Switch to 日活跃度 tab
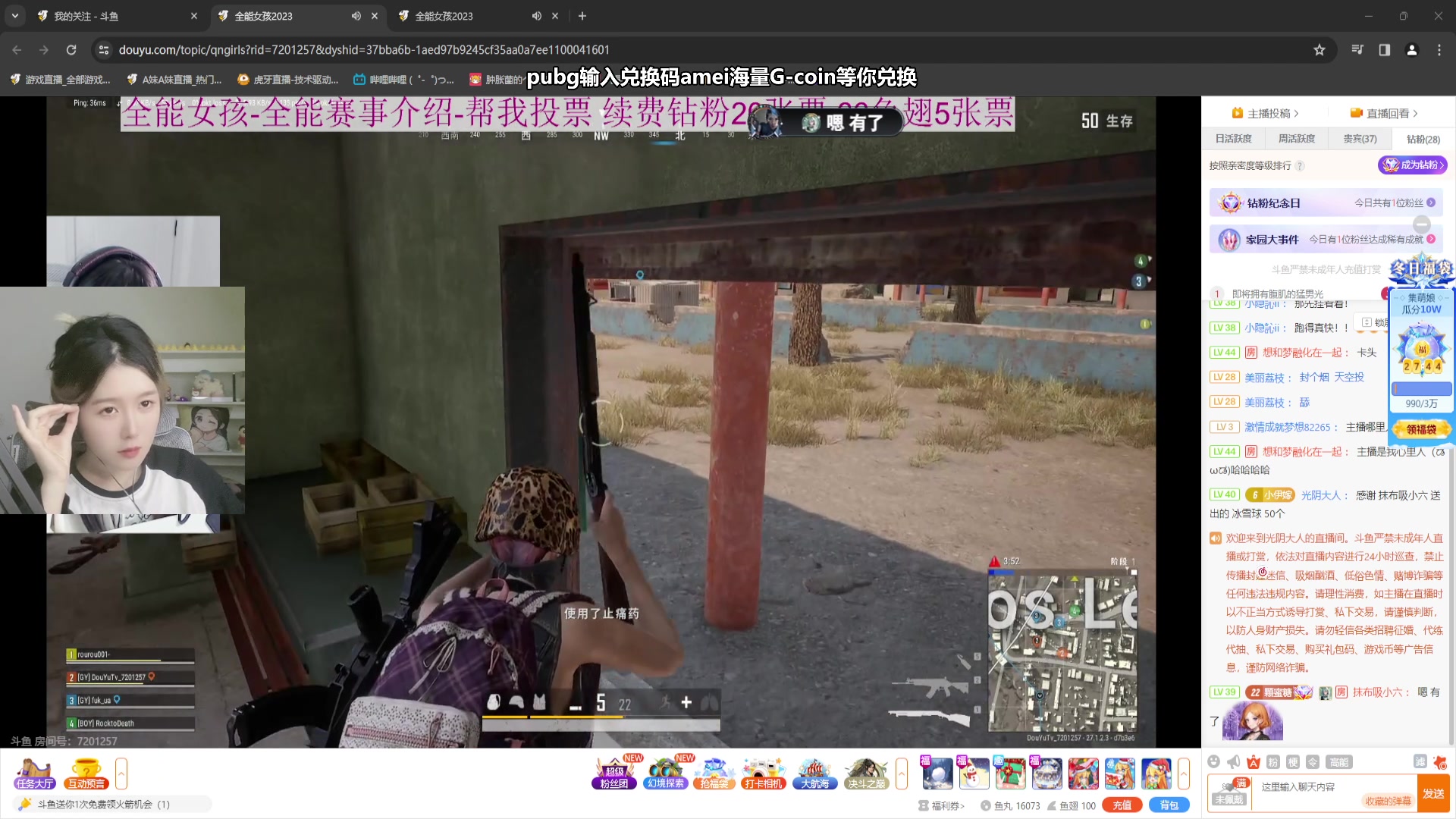Screen dimensions: 1456x819 pyautogui.click(x=1234, y=139)
